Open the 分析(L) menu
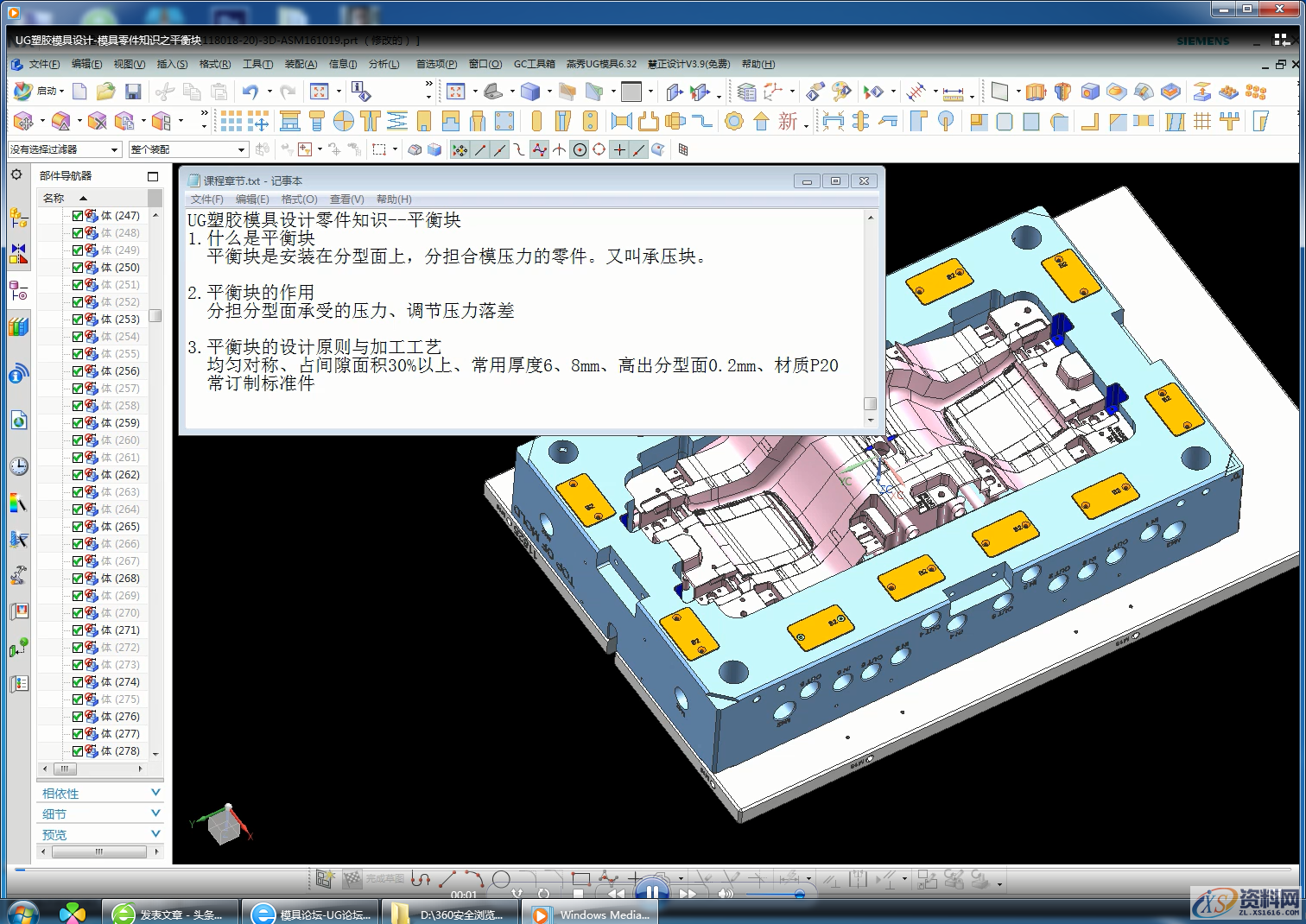1306x924 pixels. tap(384, 64)
